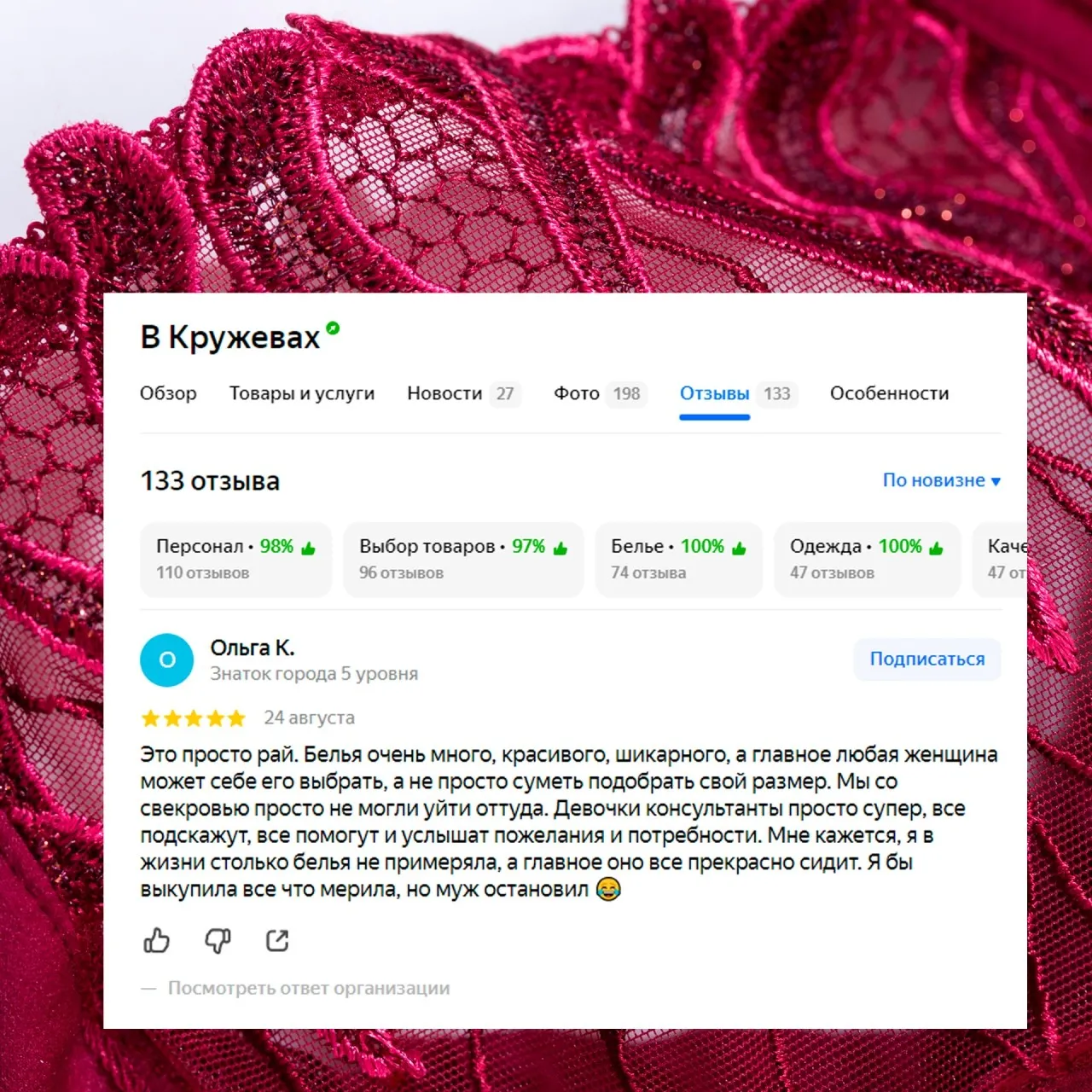Switch to the Обзор tab
Viewport: 1092px width, 1092px height.
(168, 393)
